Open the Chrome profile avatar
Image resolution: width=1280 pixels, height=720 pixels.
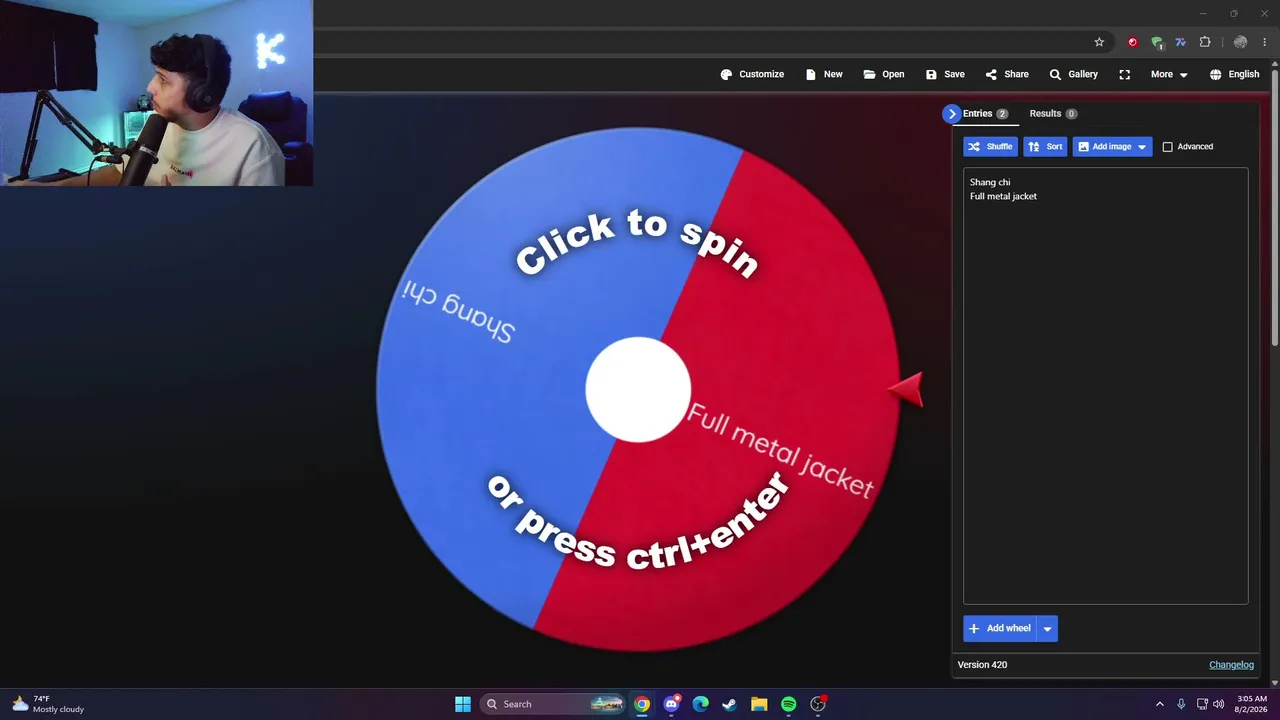1240,42
